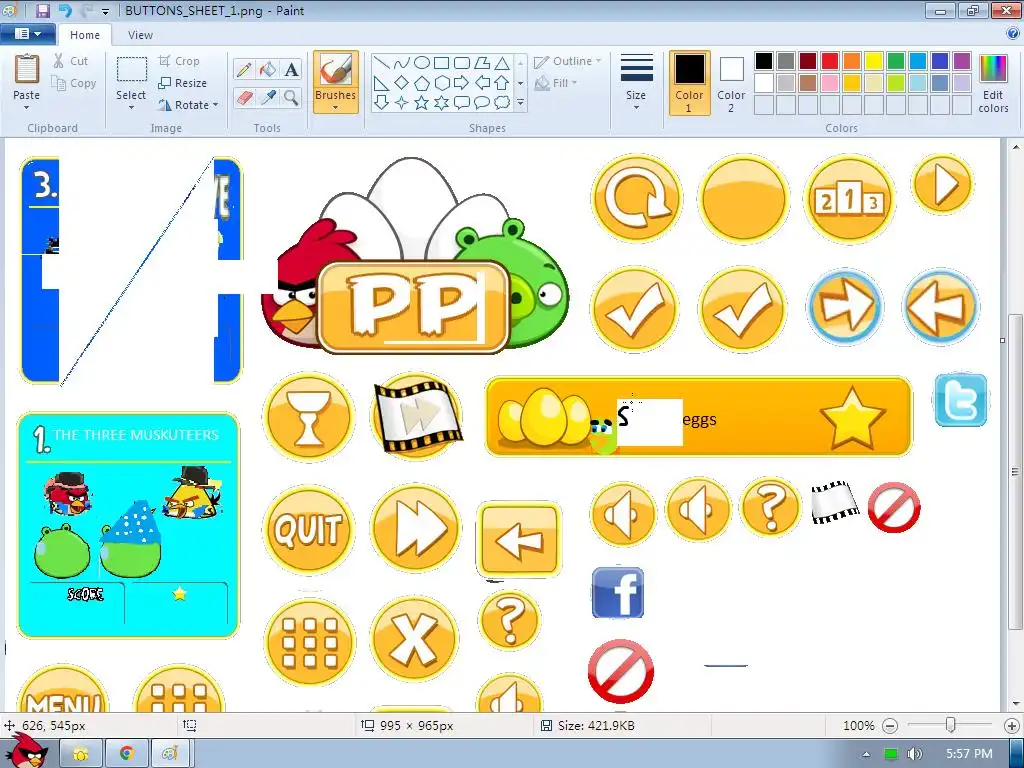The width and height of the screenshot is (1024, 768).
Task: Click the QUIT button on canvas
Action: 309,529
